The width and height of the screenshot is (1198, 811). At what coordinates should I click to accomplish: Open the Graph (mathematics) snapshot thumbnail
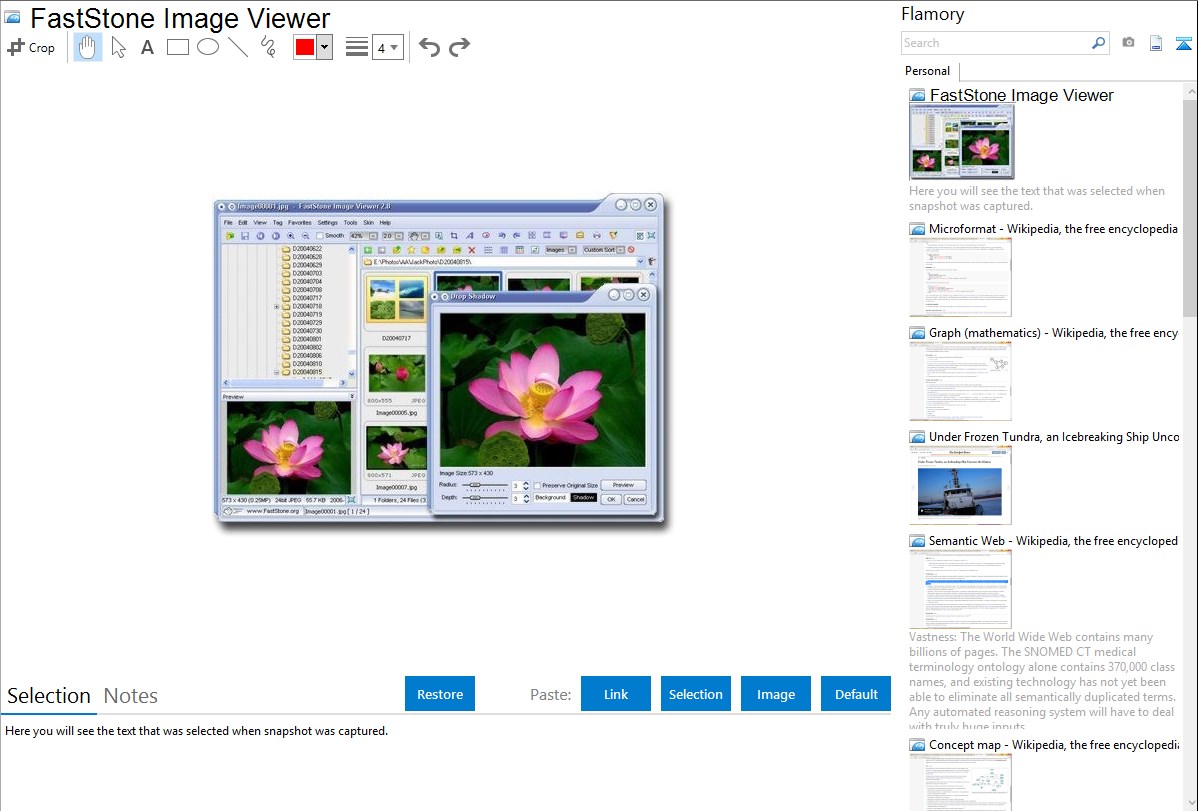click(960, 381)
